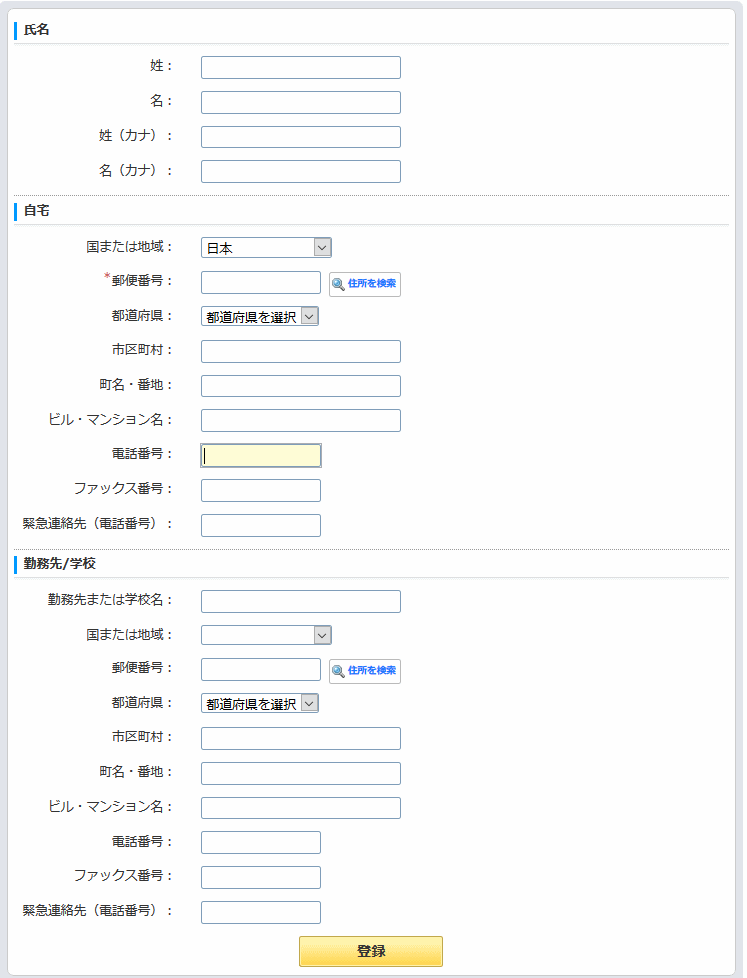Open empty 国または地域 dropdown under 勤務先/学校

tap(266, 635)
